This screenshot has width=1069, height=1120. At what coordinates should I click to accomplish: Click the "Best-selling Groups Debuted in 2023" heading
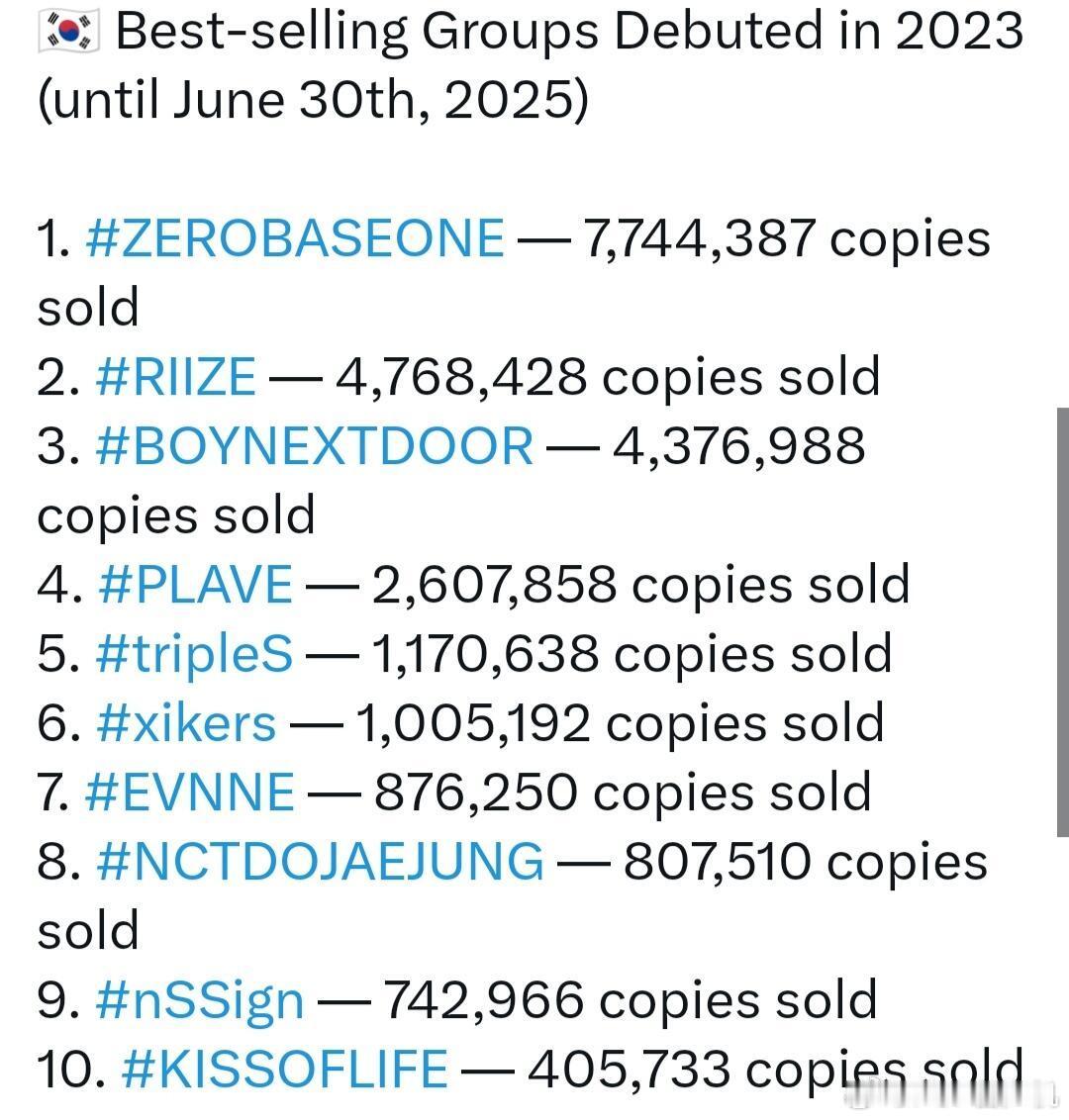click(x=569, y=32)
